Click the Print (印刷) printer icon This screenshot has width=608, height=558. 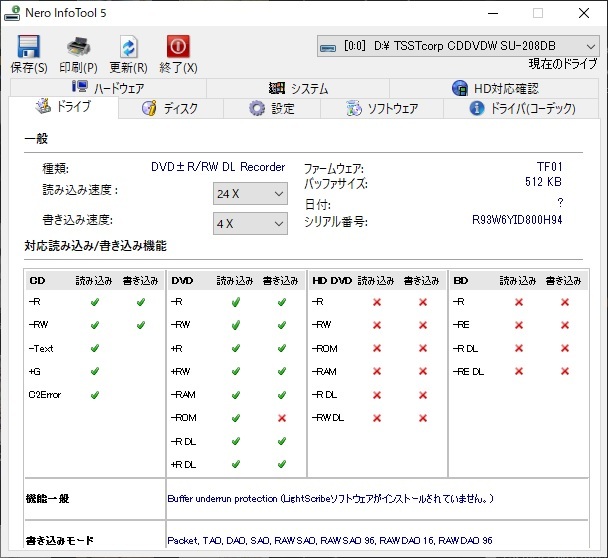[78, 47]
